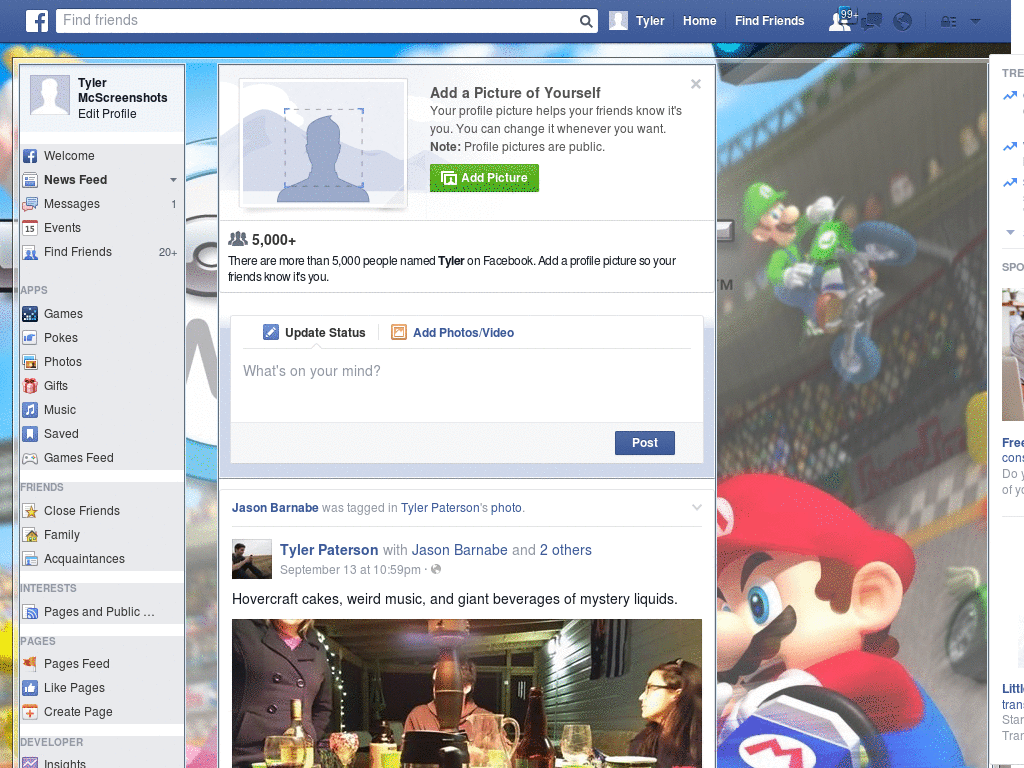Click the sidebar profile picture thumbnail

[x=50, y=95]
